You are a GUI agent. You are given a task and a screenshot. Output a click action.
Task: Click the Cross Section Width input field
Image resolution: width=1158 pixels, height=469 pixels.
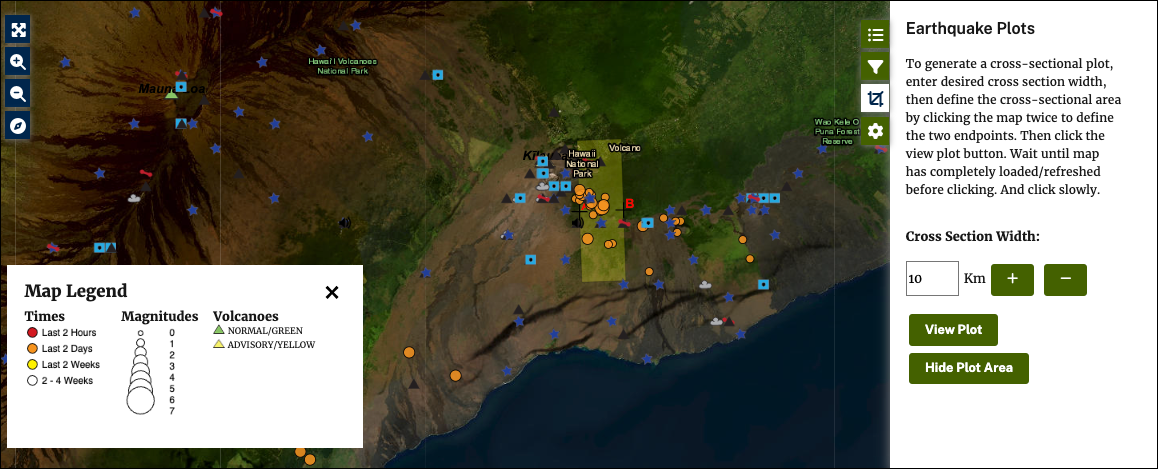(x=932, y=279)
